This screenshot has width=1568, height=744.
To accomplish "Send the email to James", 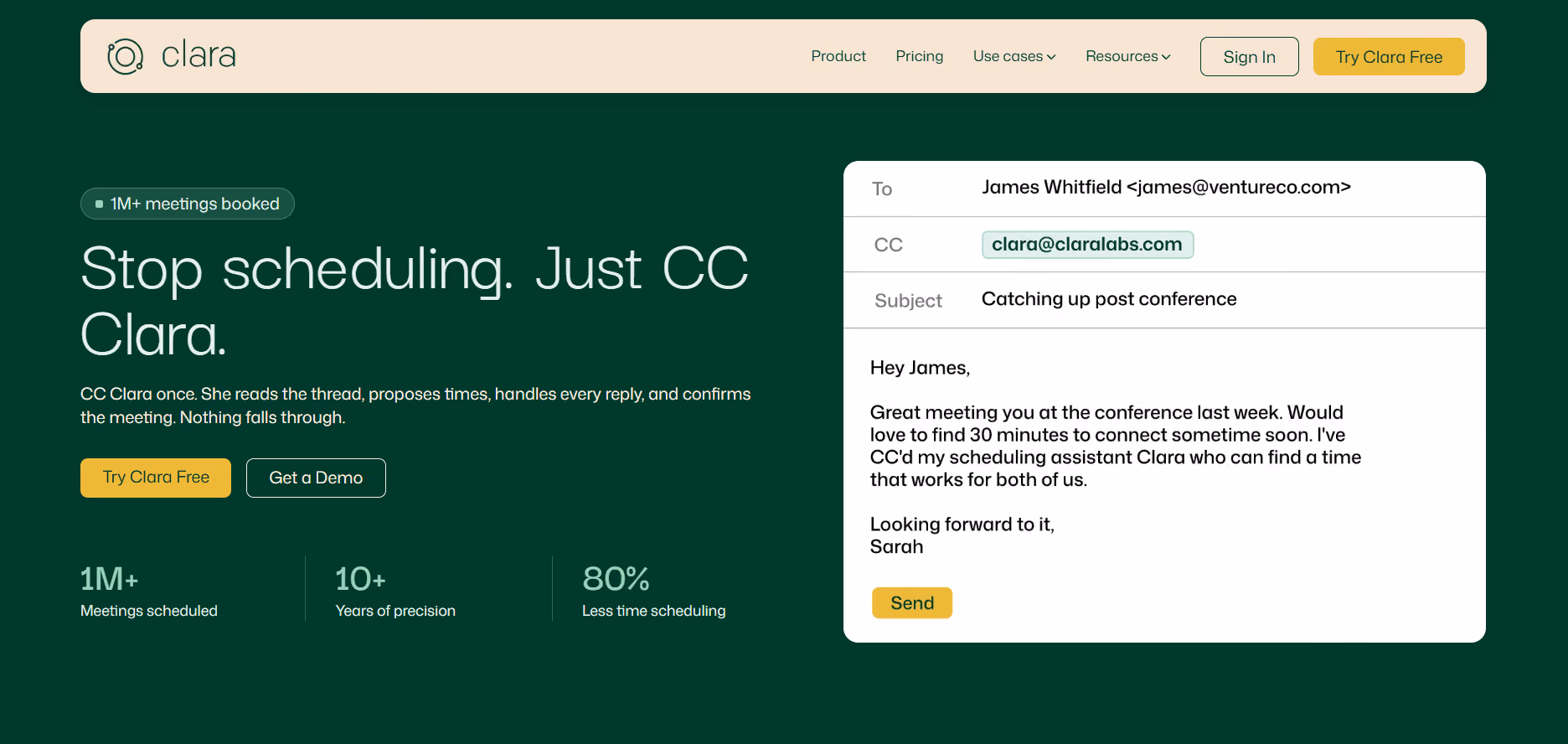I will click(x=912, y=603).
